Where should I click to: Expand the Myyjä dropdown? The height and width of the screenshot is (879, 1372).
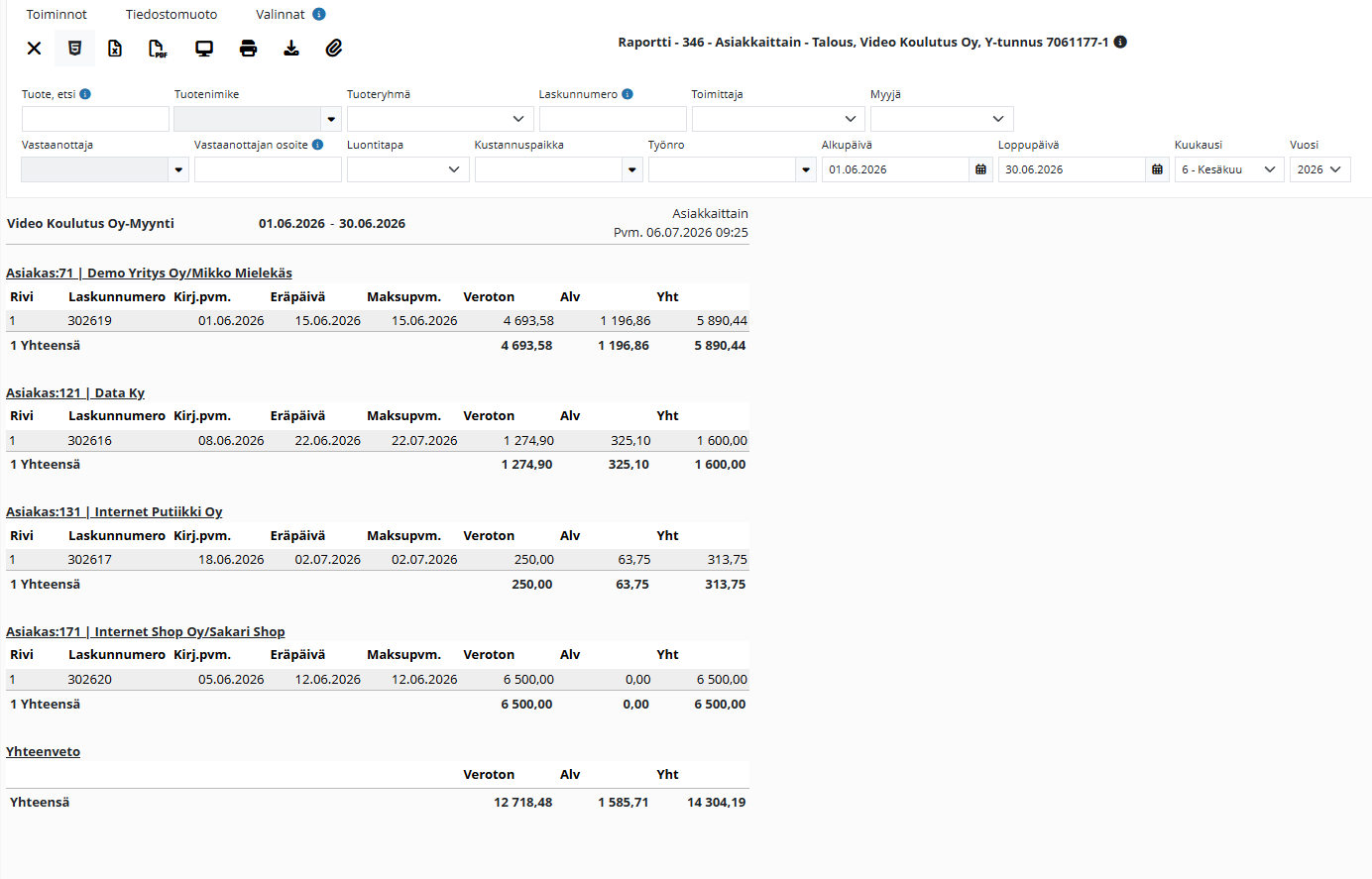[x=942, y=119]
